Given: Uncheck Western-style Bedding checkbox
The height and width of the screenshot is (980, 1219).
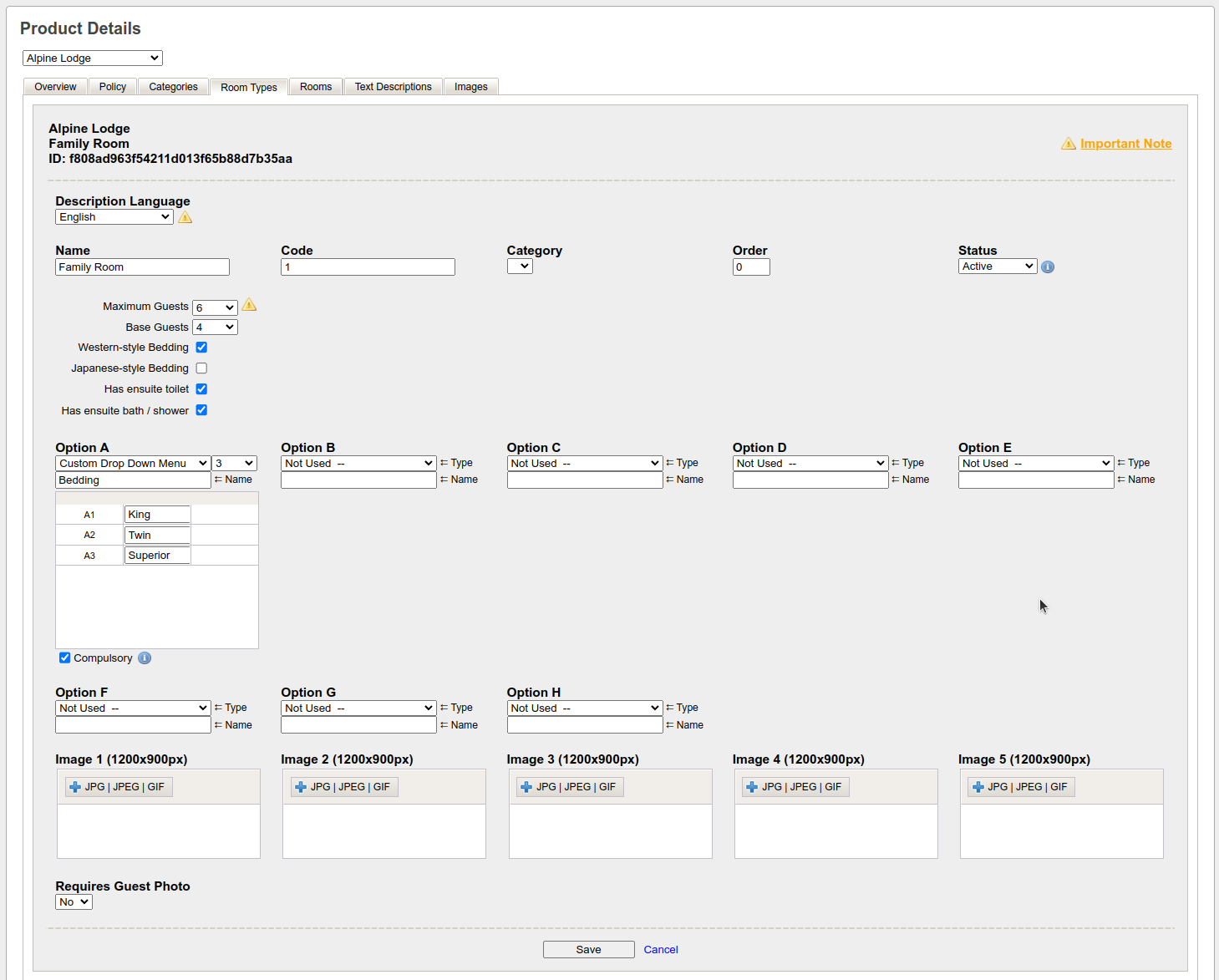Looking at the screenshot, I should pyautogui.click(x=201, y=348).
